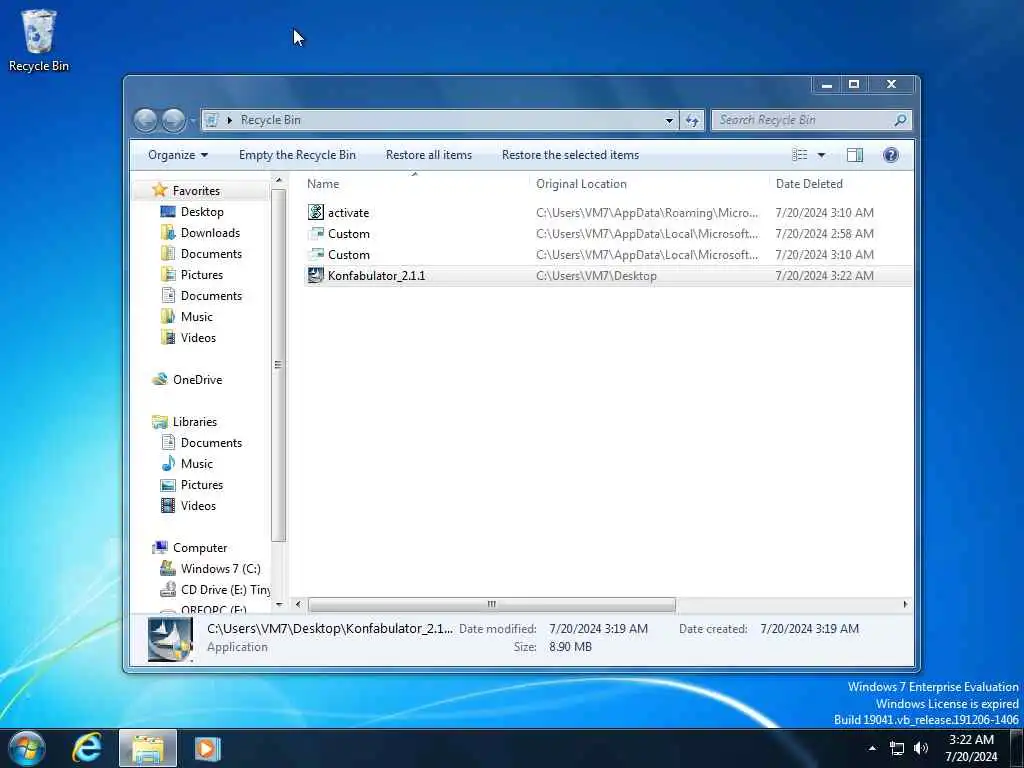The height and width of the screenshot is (768, 1024).
Task: Open Windows Media Player from taskbar
Action: [x=207, y=748]
